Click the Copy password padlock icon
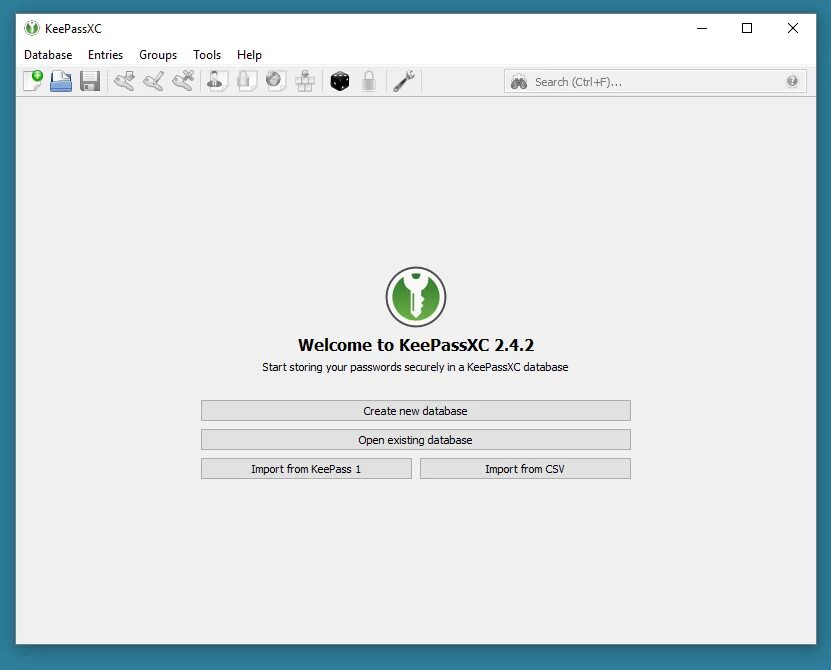831x670 pixels. point(246,81)
